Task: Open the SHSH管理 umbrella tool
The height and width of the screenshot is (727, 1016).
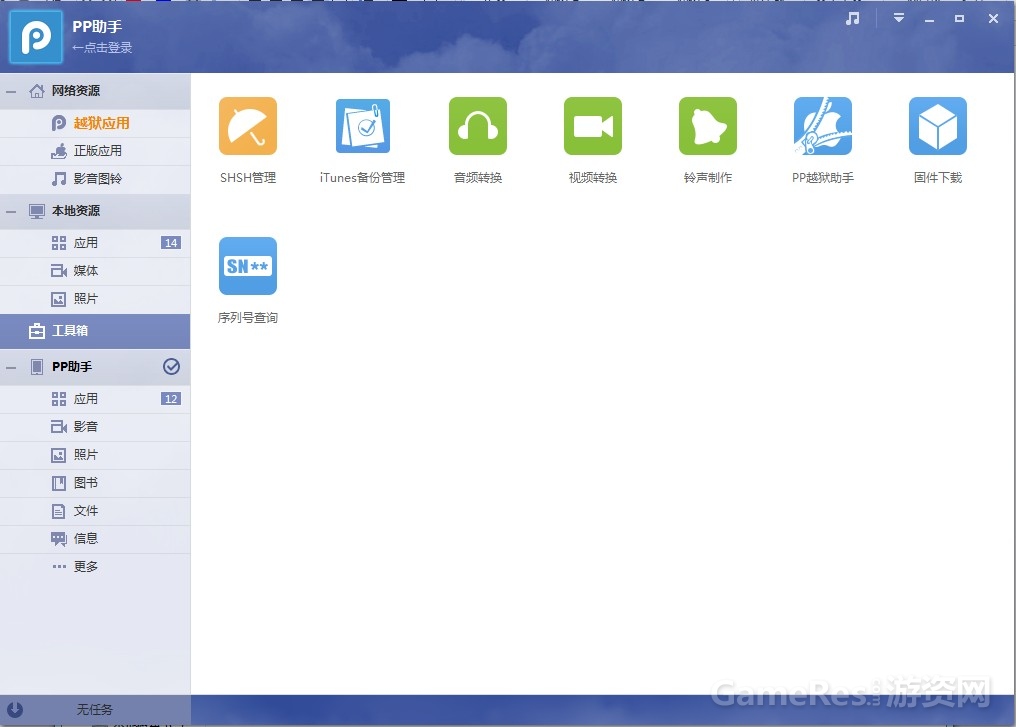Action: [248, 126]
